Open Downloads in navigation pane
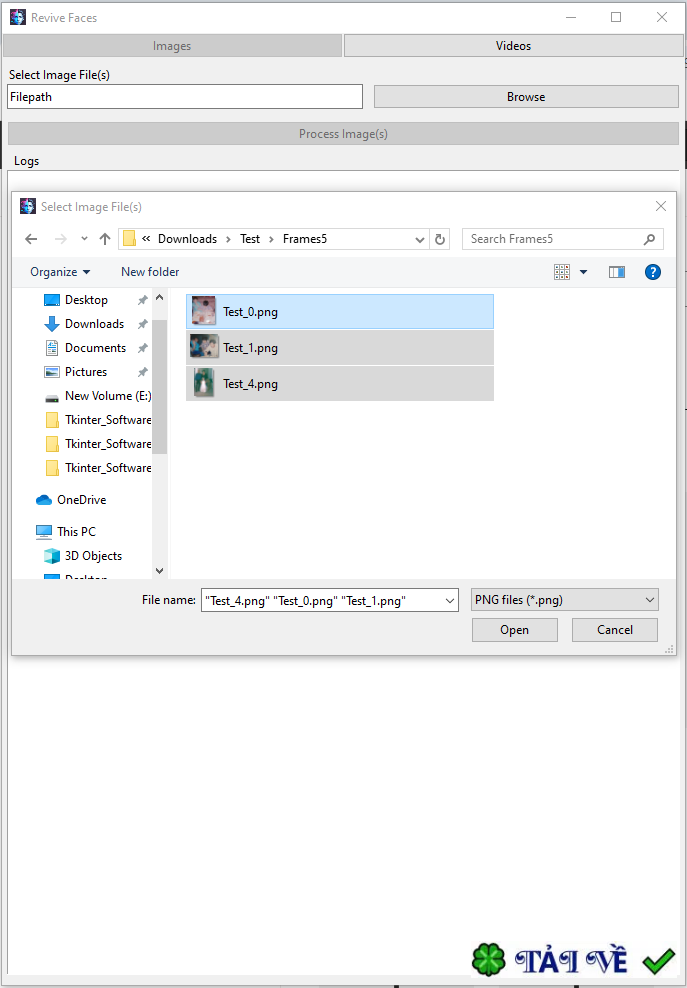687x988 pixels. click(95, 324)
